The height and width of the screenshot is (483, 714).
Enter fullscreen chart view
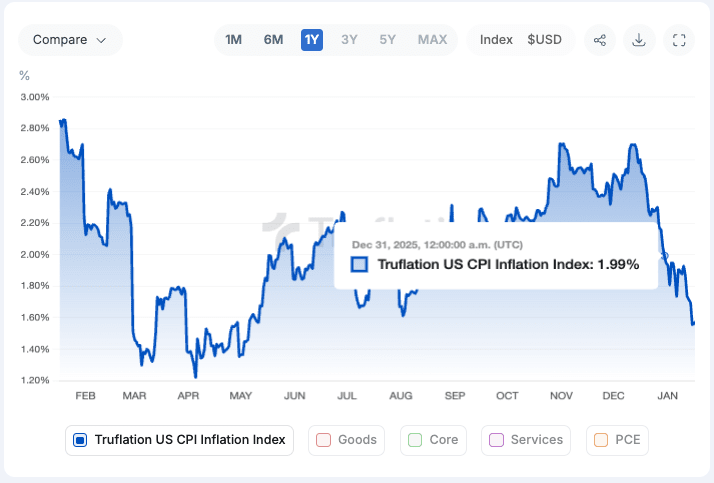click(679, 40)
